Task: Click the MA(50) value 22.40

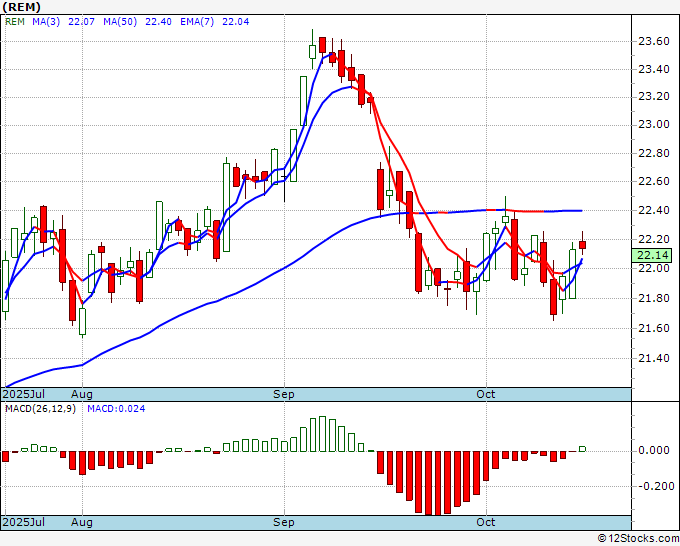Action: 158,22
